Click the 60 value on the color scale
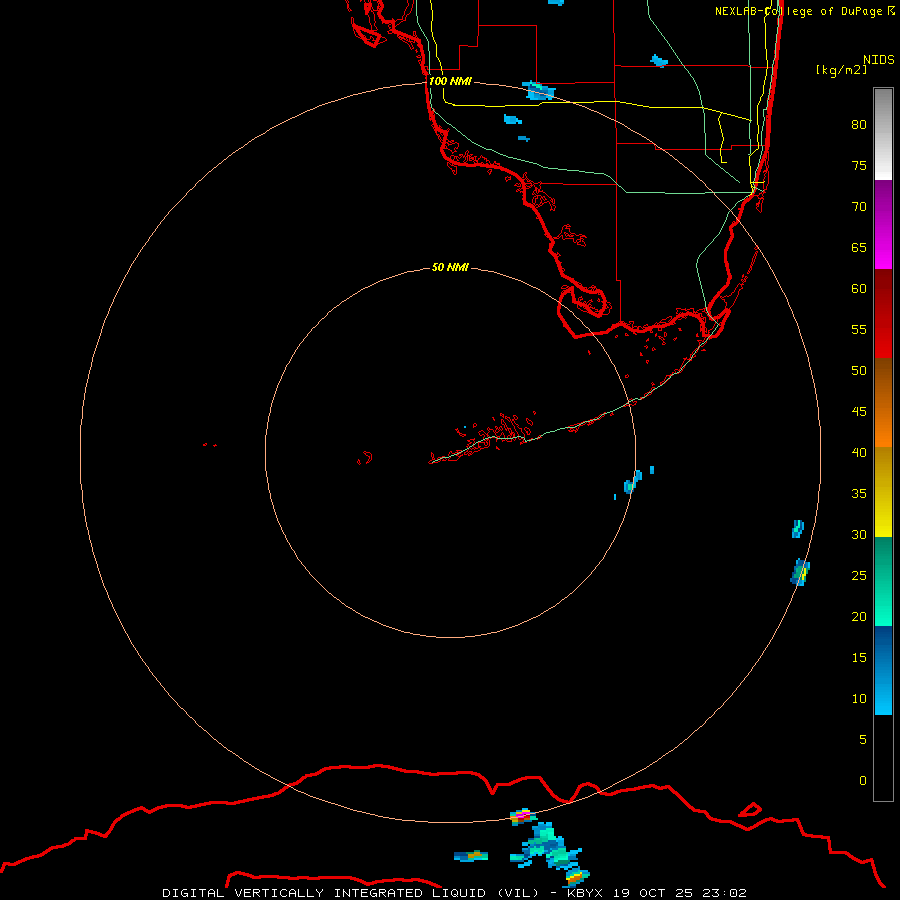 coord(859,289)
